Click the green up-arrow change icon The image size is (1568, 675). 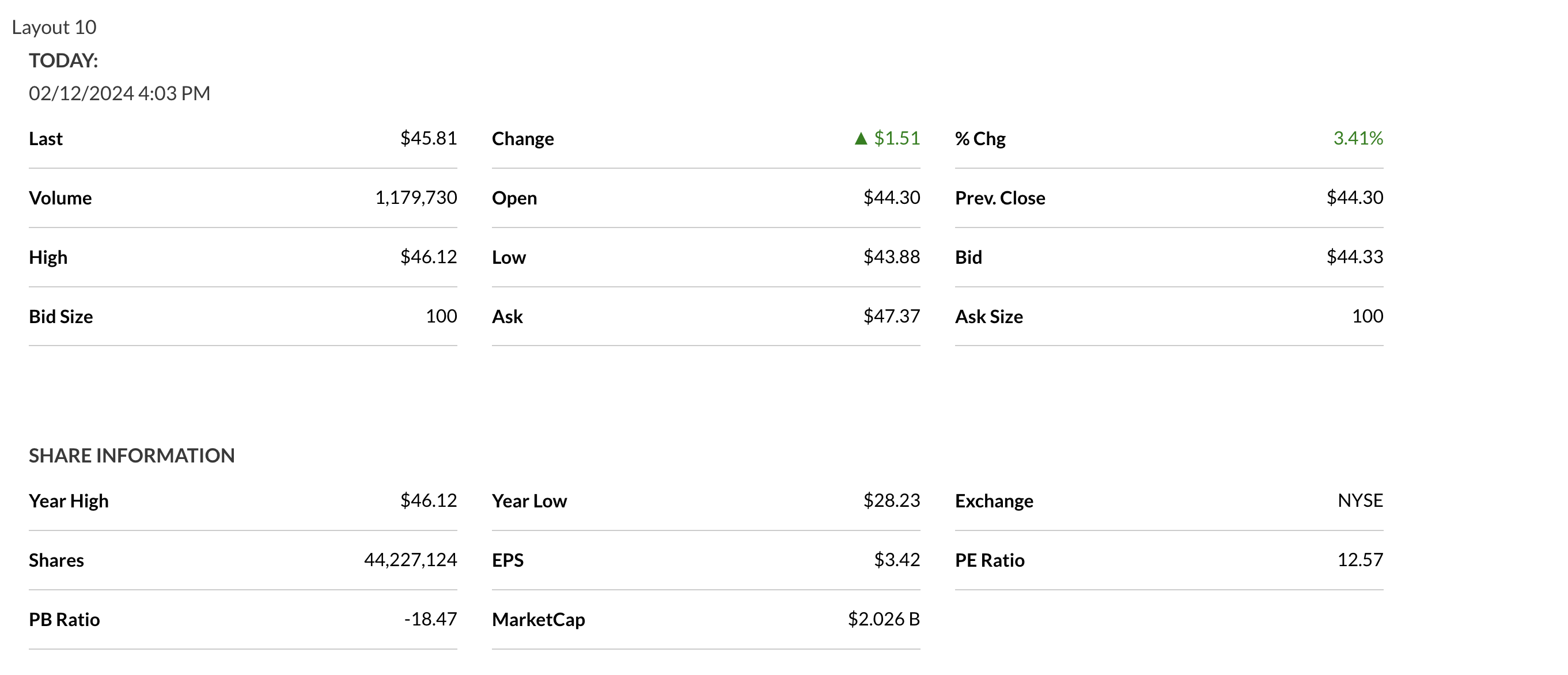860,139
